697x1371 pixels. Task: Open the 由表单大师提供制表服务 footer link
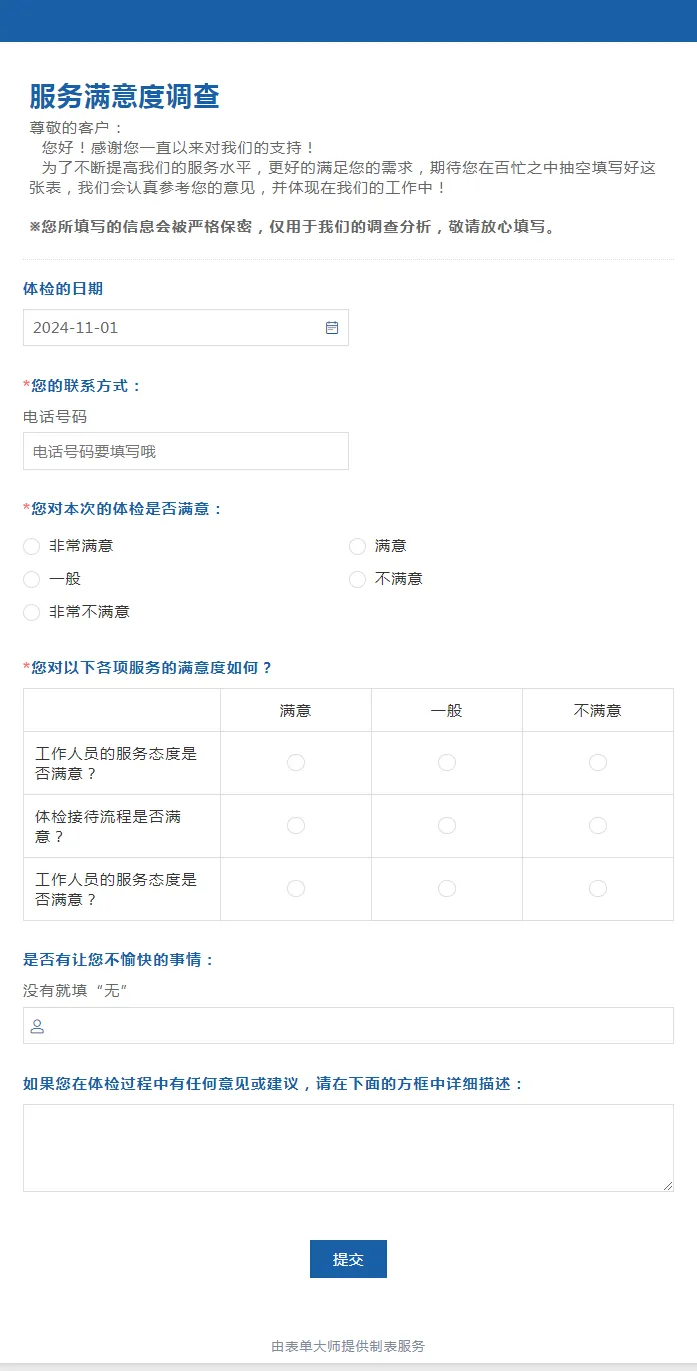coord(348,1346)
